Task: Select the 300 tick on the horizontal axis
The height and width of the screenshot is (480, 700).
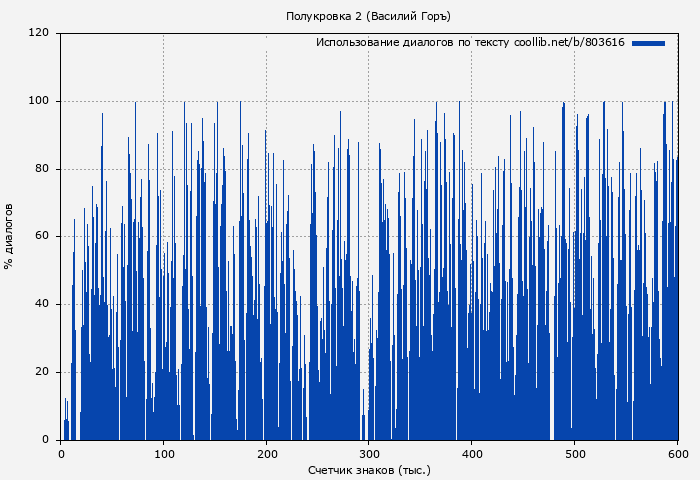Action: (369, 454)
